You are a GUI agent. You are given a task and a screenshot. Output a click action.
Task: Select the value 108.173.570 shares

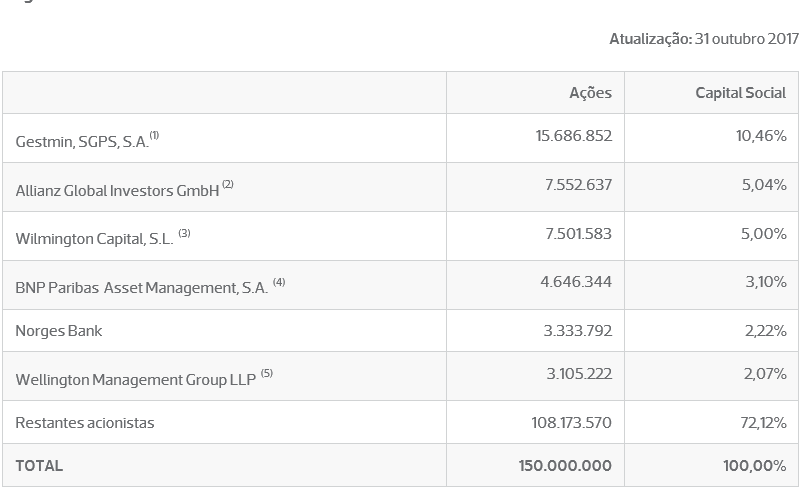coord(571,423)
